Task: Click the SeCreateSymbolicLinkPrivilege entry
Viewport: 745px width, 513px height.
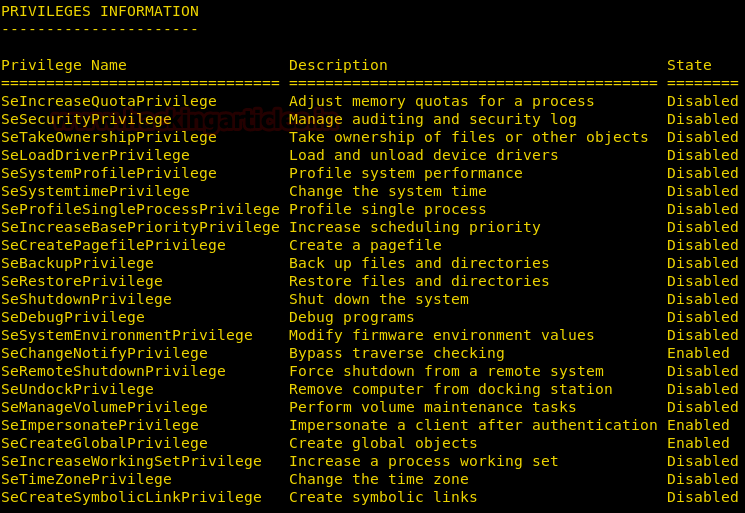Action: [131, 497]
